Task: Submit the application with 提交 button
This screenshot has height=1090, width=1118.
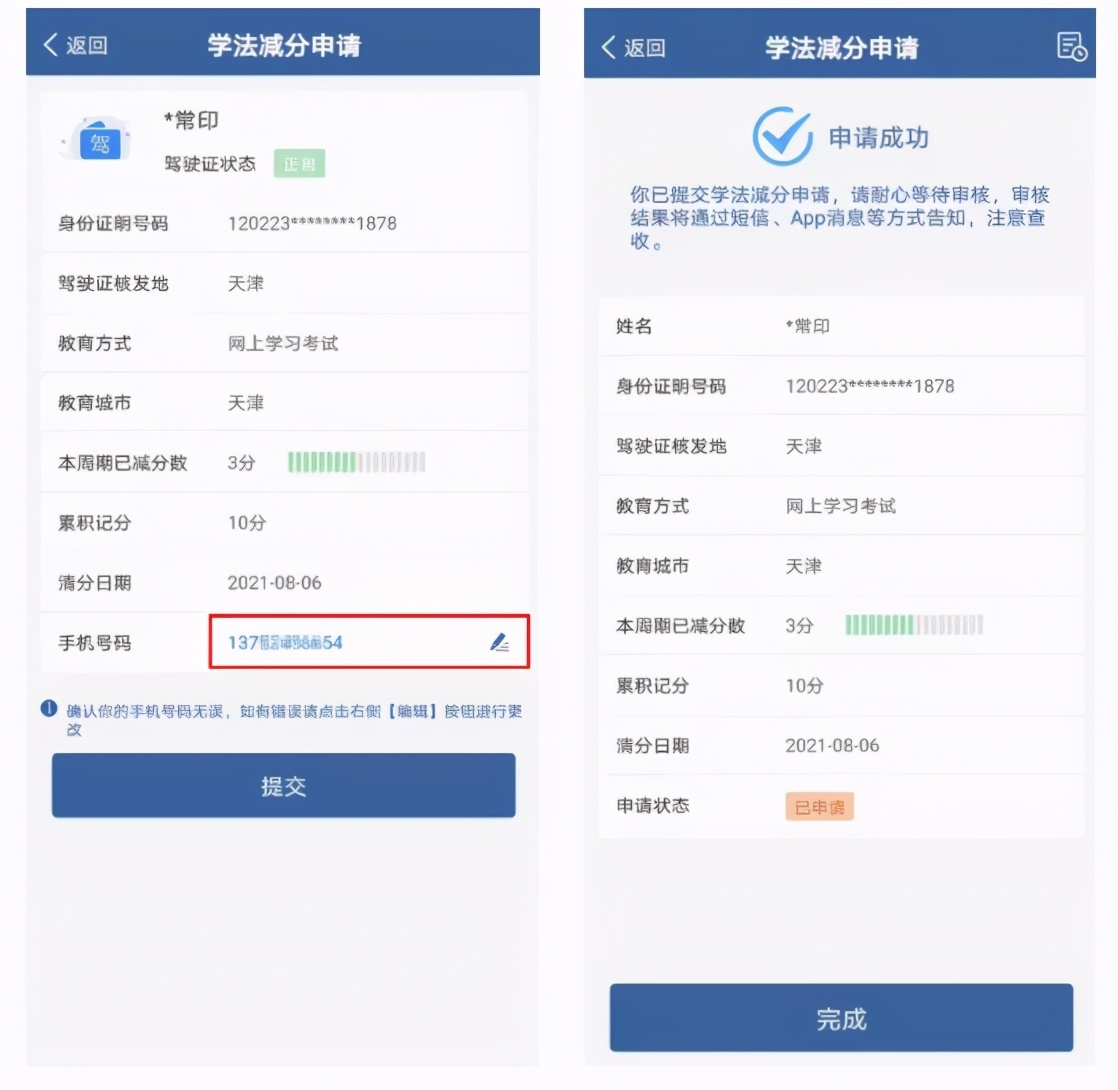Action: [283, 786]
